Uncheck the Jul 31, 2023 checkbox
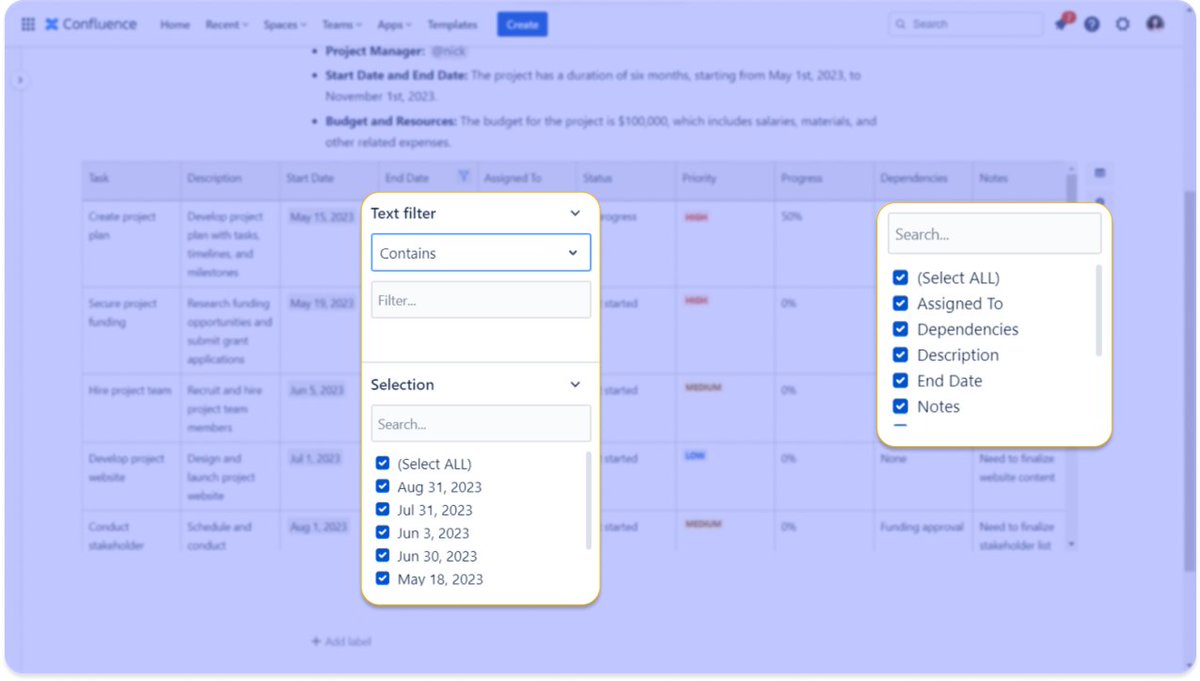This screenshot has width=1200, height=681. pos(382,509)
